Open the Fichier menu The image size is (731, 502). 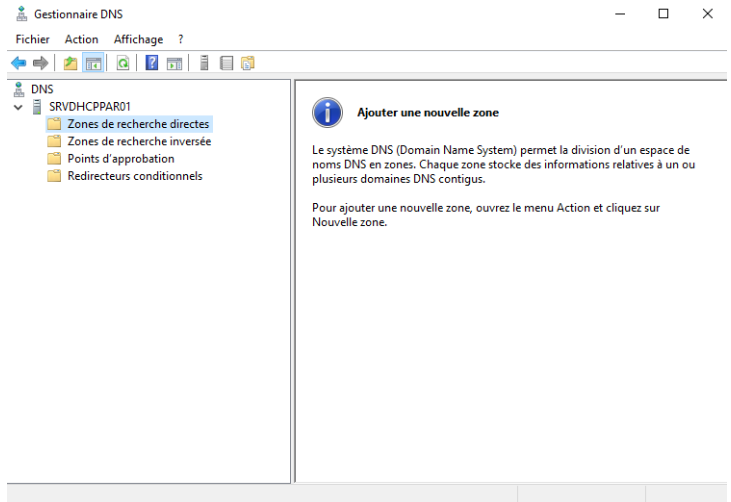coord(32,39)
